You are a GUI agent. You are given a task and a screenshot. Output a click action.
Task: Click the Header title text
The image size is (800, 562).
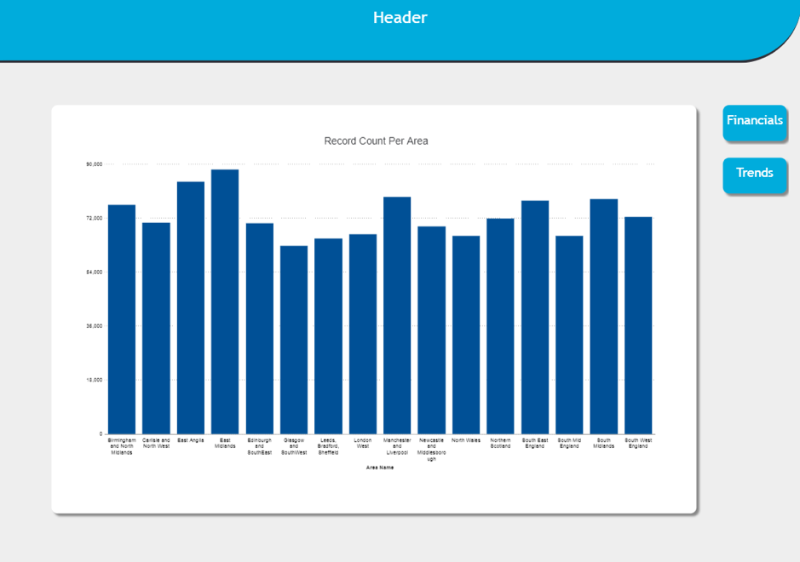click(400, 18)
